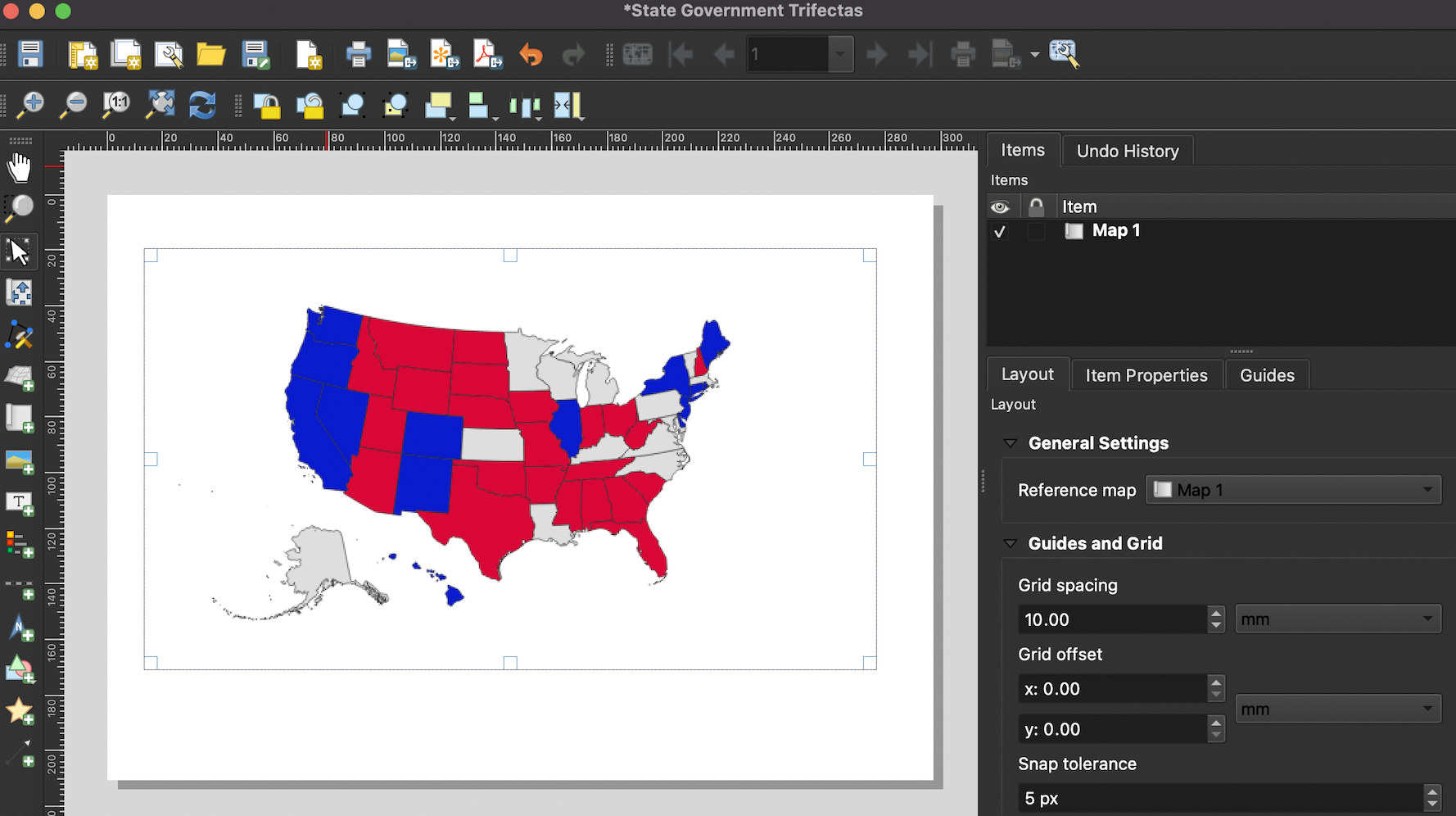Click the eye icon in the Items header
Viewport: 1456px width, 816px height.
1000,206
